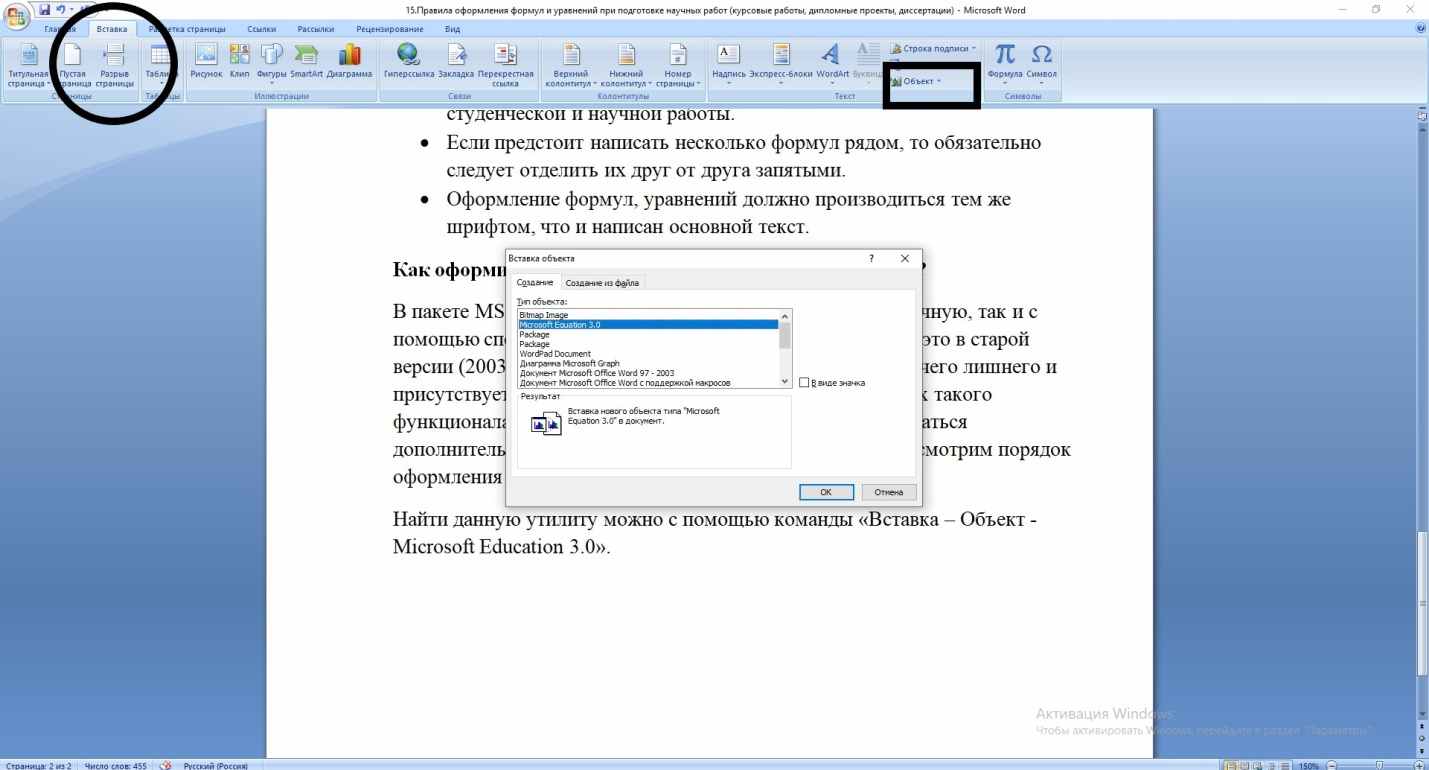Insert a page break (Разрыв страницы)
Viewport: 1429px width, 770px height.
coord(114,68)
